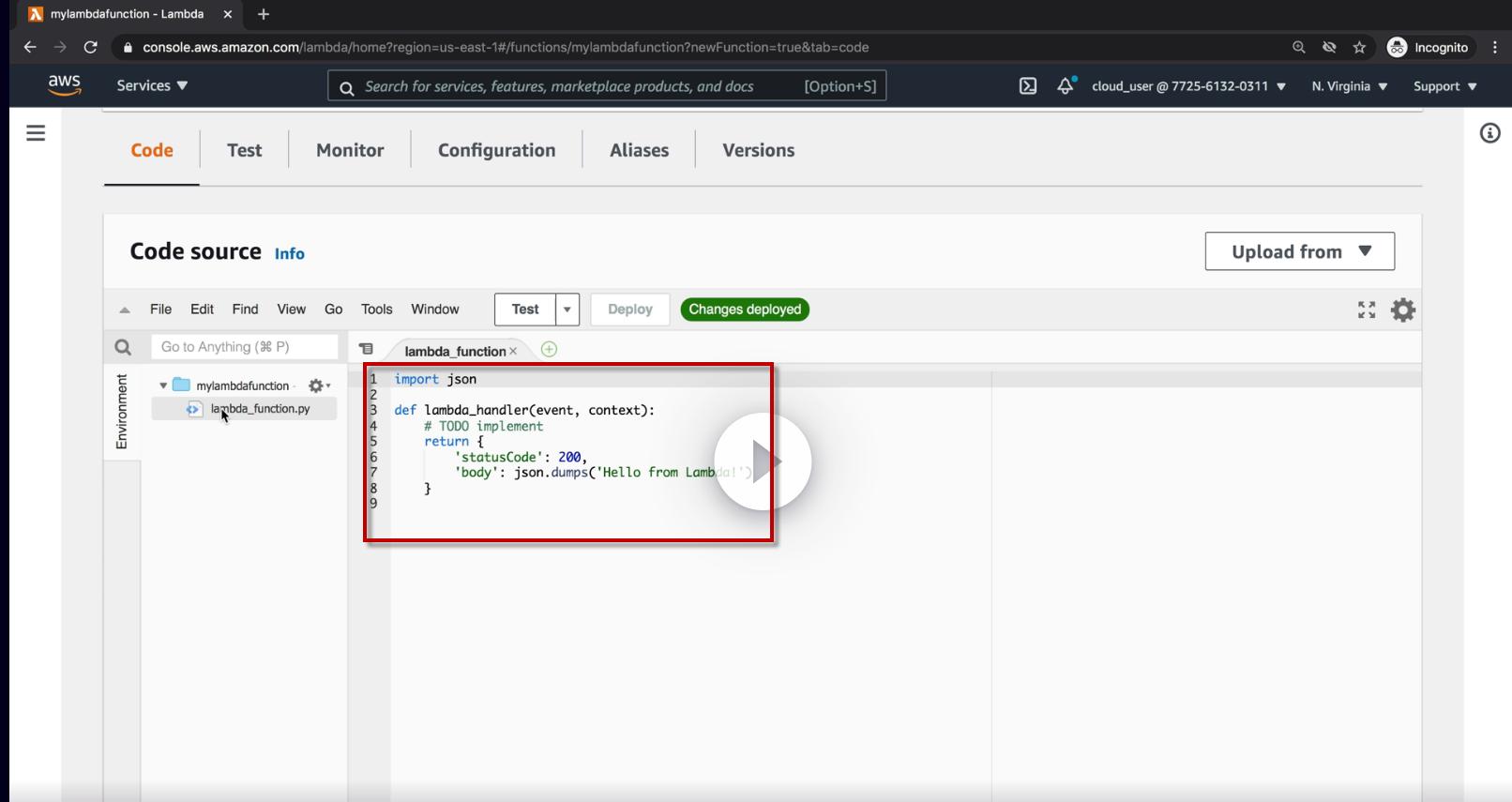This screenshot has width=1512, height=802.
Task: Play the video overlay button
Action: [x=763, y=462]
